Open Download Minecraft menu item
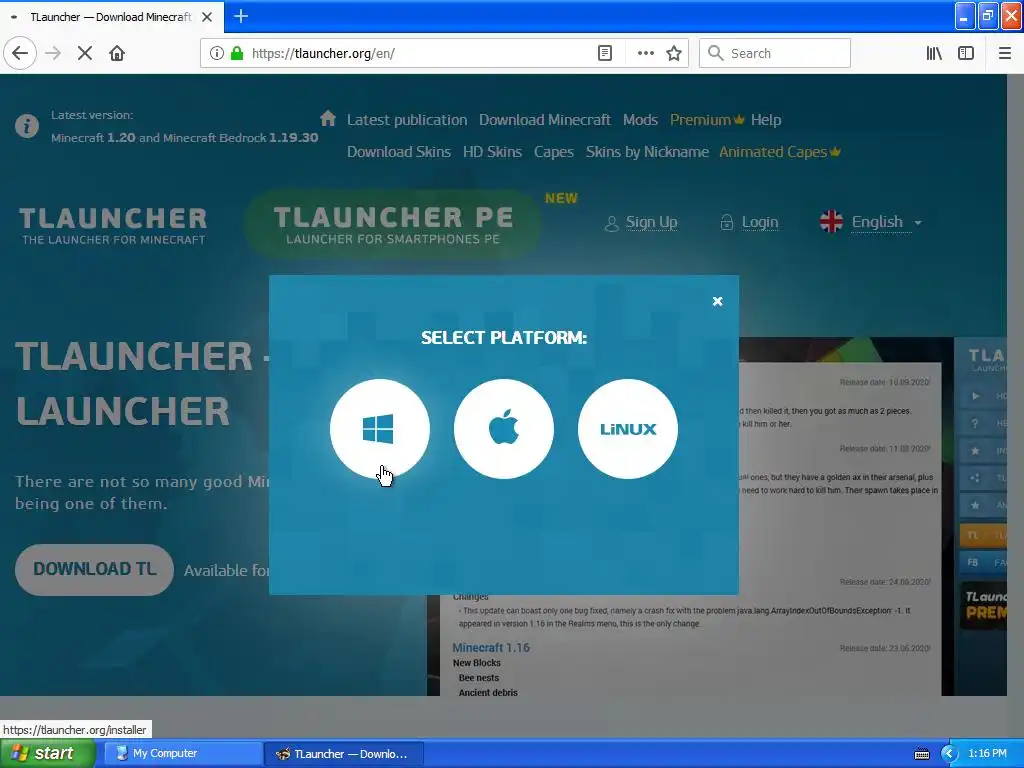This screenshot has width=1024, height=768. [x=545, y=120]
